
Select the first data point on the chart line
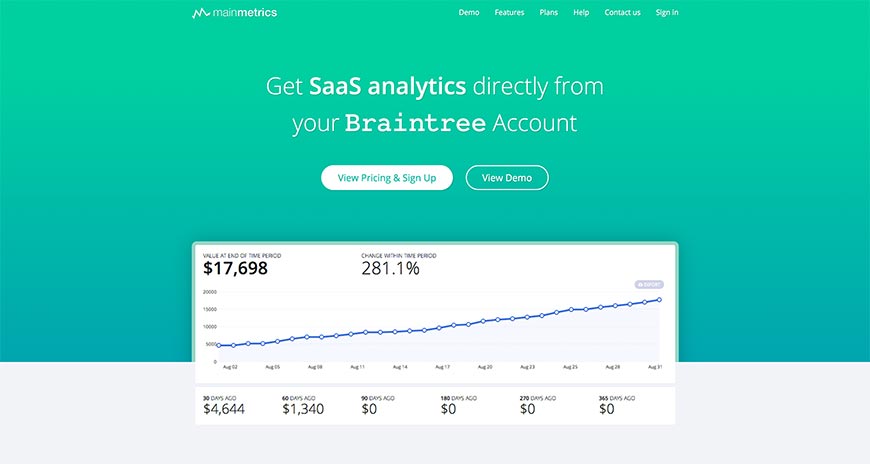219,346
